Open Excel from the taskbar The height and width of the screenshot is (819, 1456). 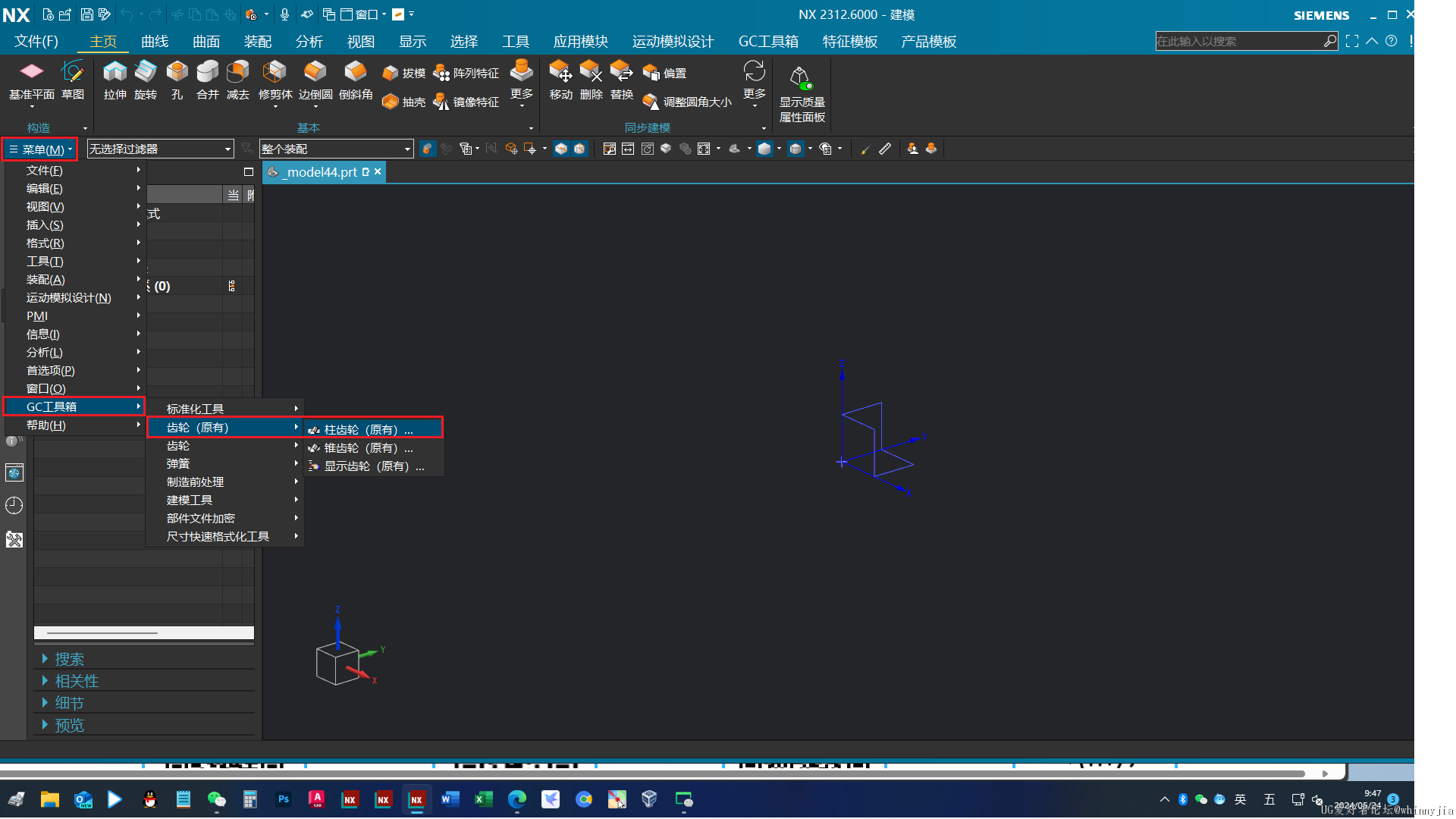coord(484,799)
